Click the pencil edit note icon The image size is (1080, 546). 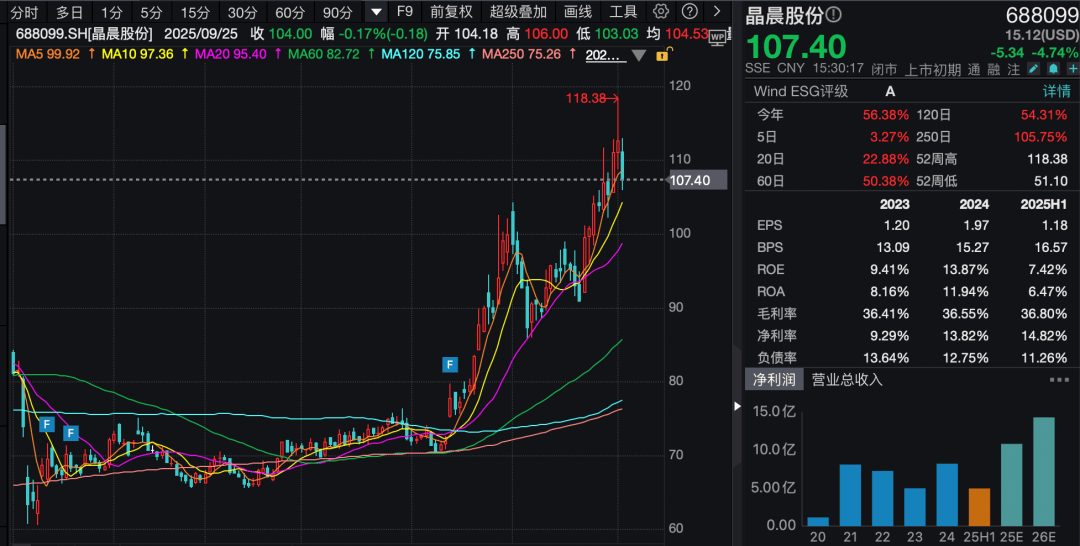(x=1033, y=69)
